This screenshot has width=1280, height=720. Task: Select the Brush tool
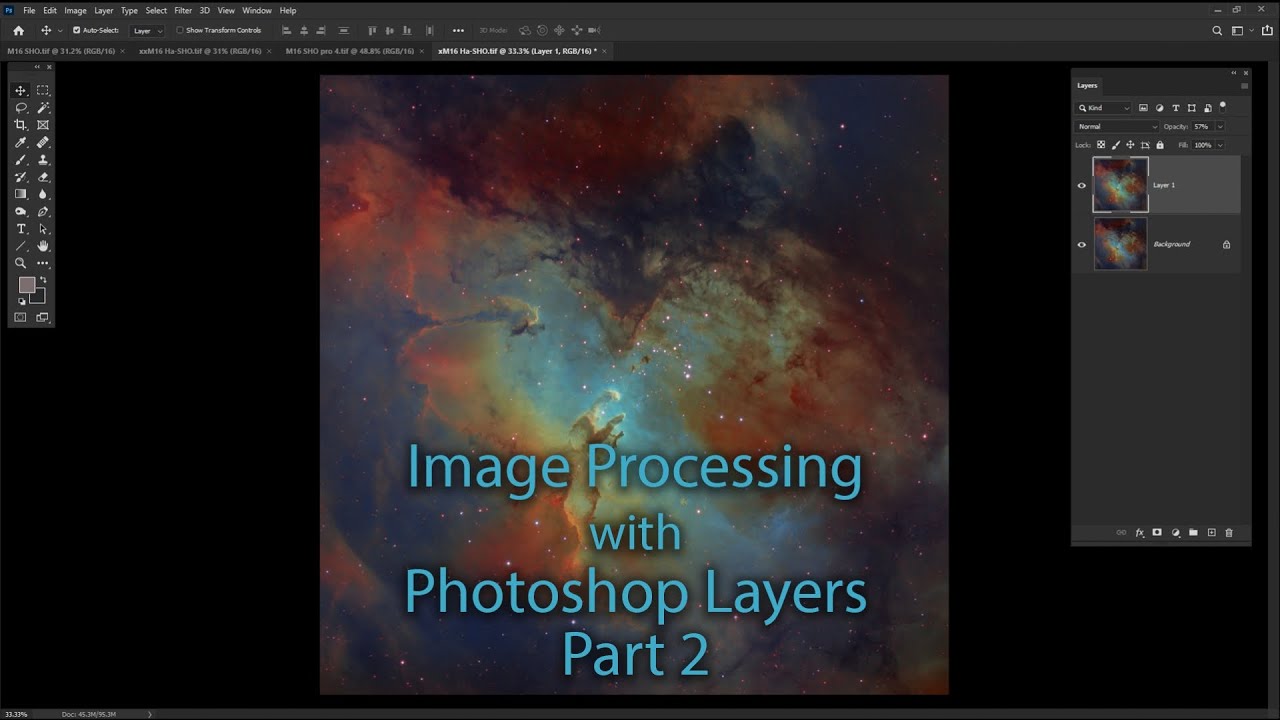coord(20,160)
